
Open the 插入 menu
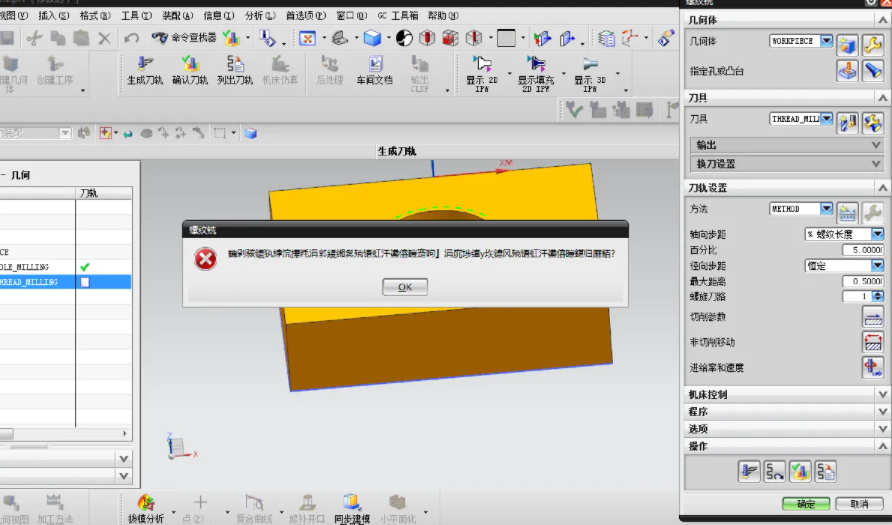53,16
